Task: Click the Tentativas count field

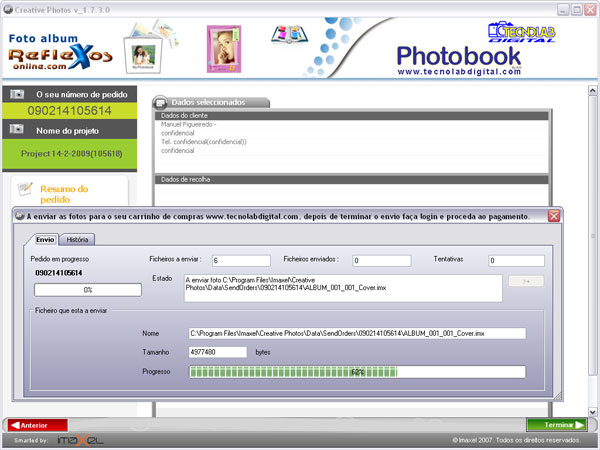Action: tap(516, 260)
